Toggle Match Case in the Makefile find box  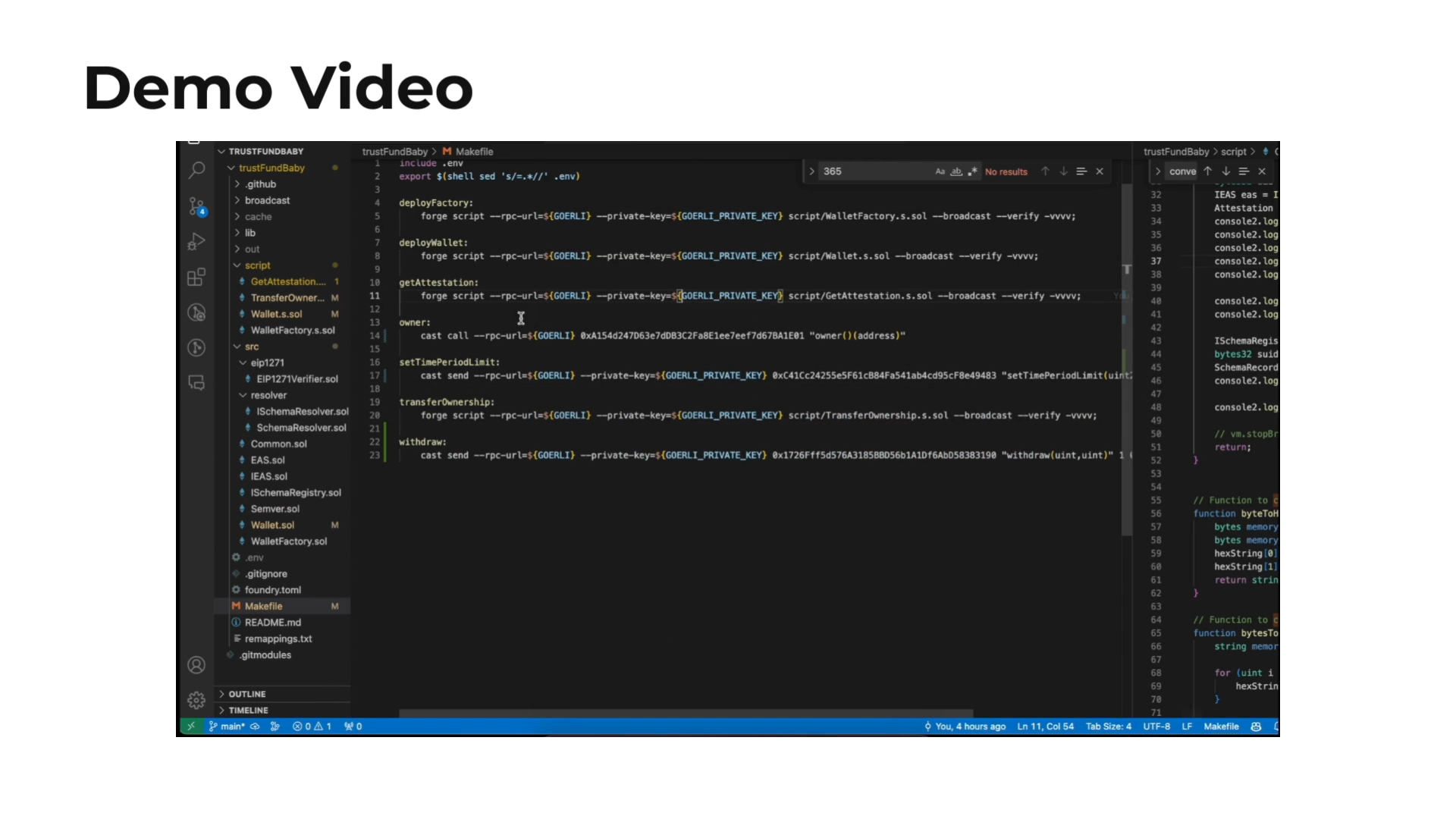pyautogui.click(x=940, y=171)
